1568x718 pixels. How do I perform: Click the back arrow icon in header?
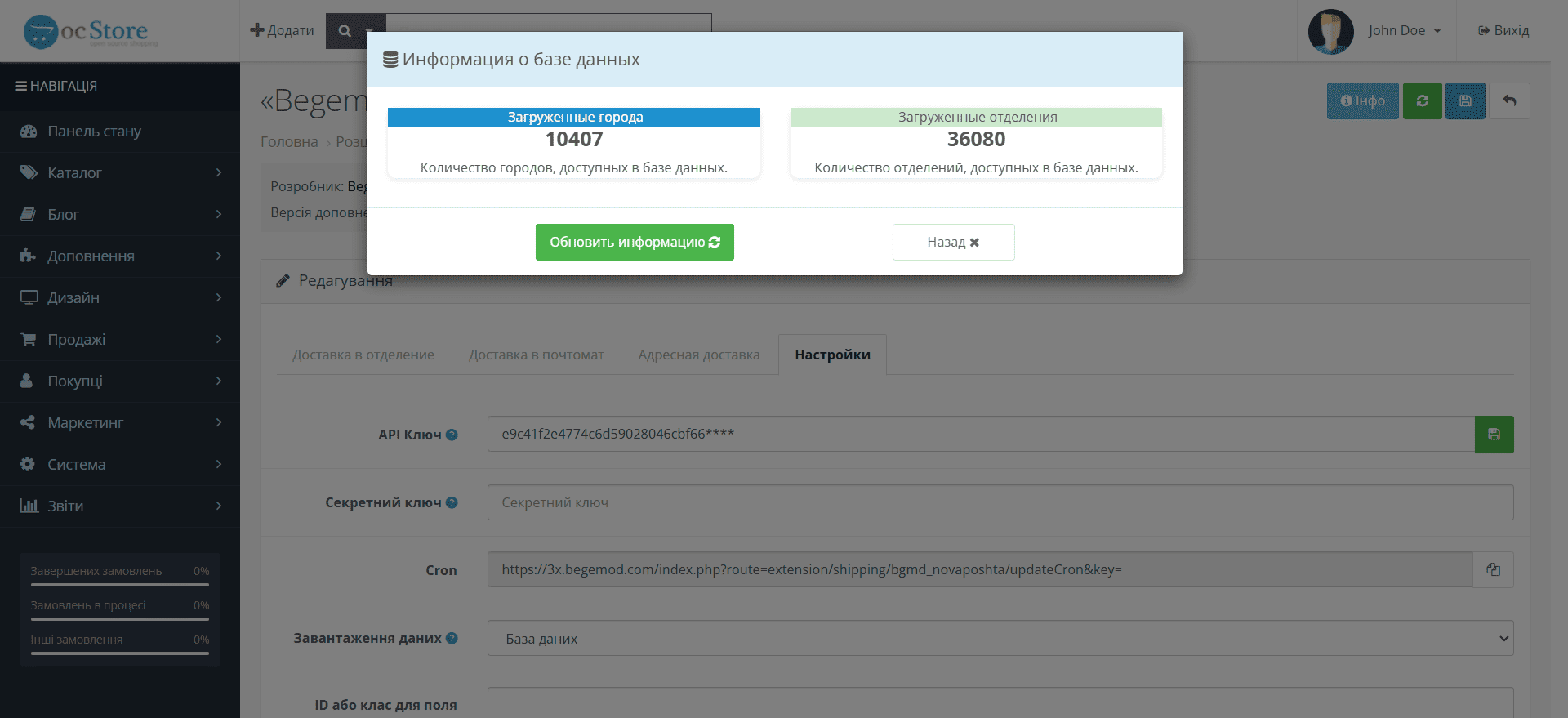point(1509,101)
